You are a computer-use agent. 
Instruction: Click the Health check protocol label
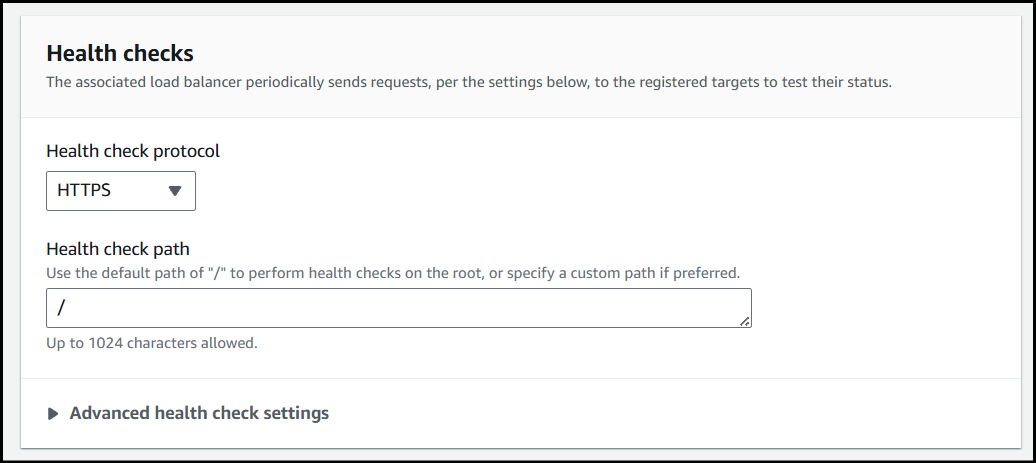pos(133,152)
